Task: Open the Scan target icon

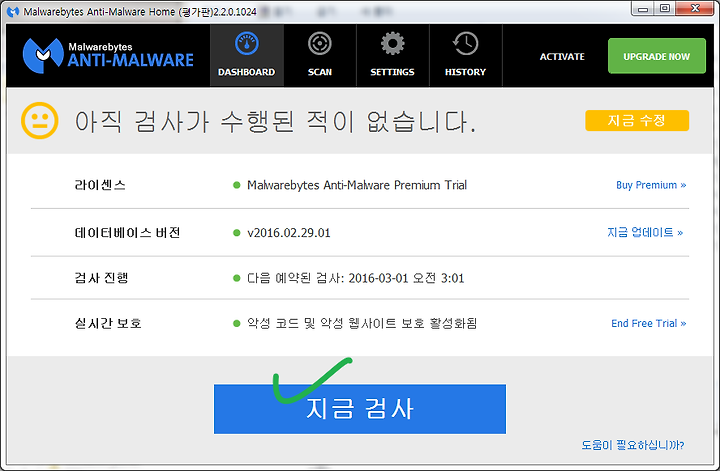Action: pos(320,44)
